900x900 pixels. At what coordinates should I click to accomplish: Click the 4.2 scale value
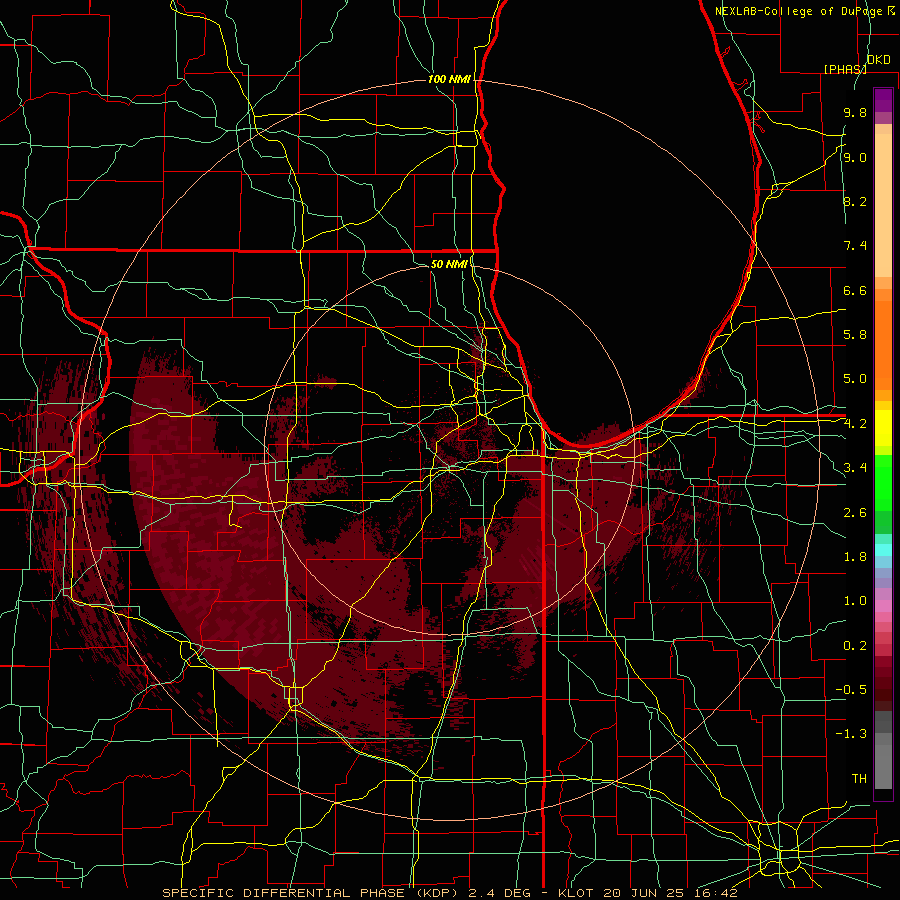coord(855,424)
